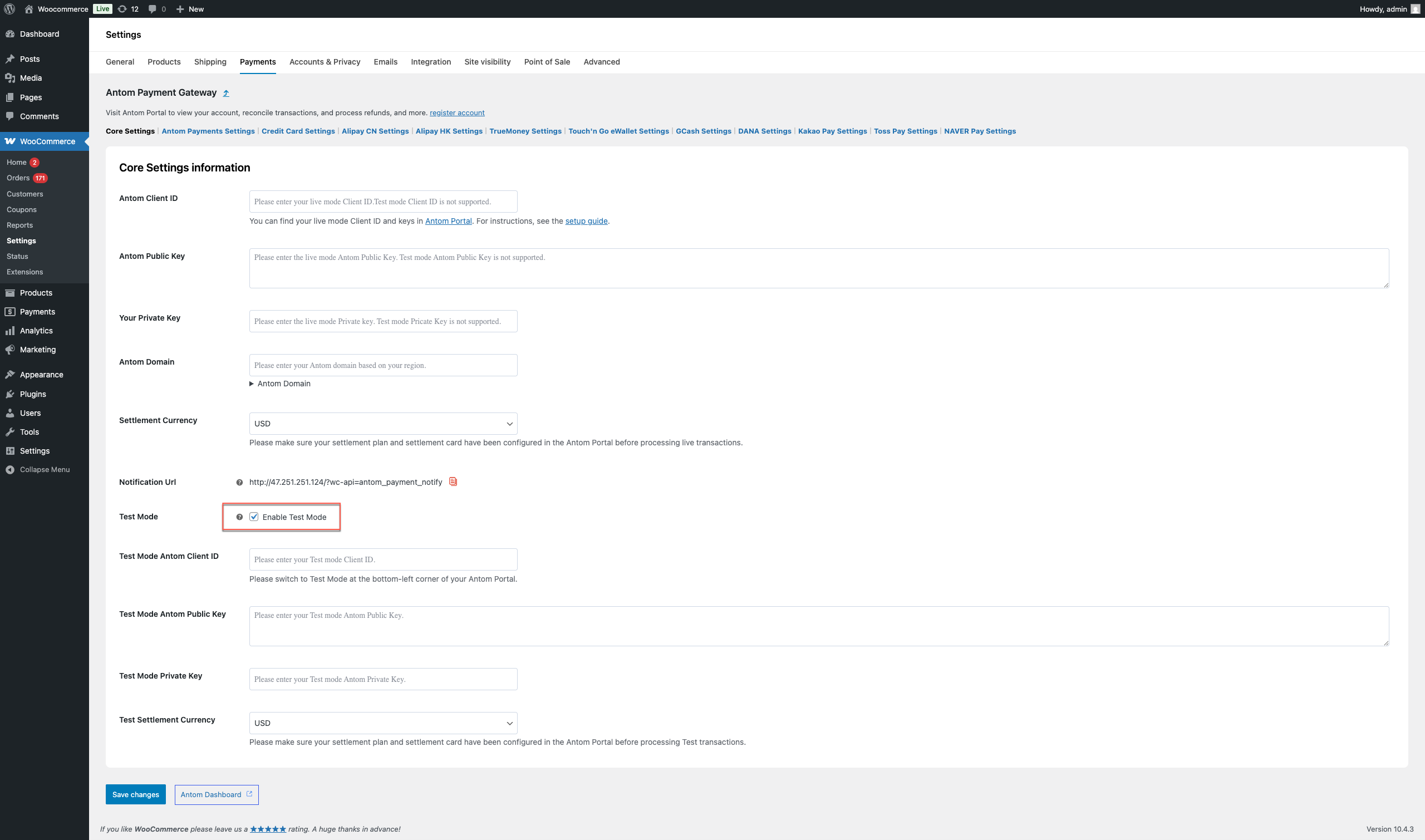The height and width of the screenshot is (840, 1425).
Task: Open admin user avatar
Action: tap(1416, 9)
